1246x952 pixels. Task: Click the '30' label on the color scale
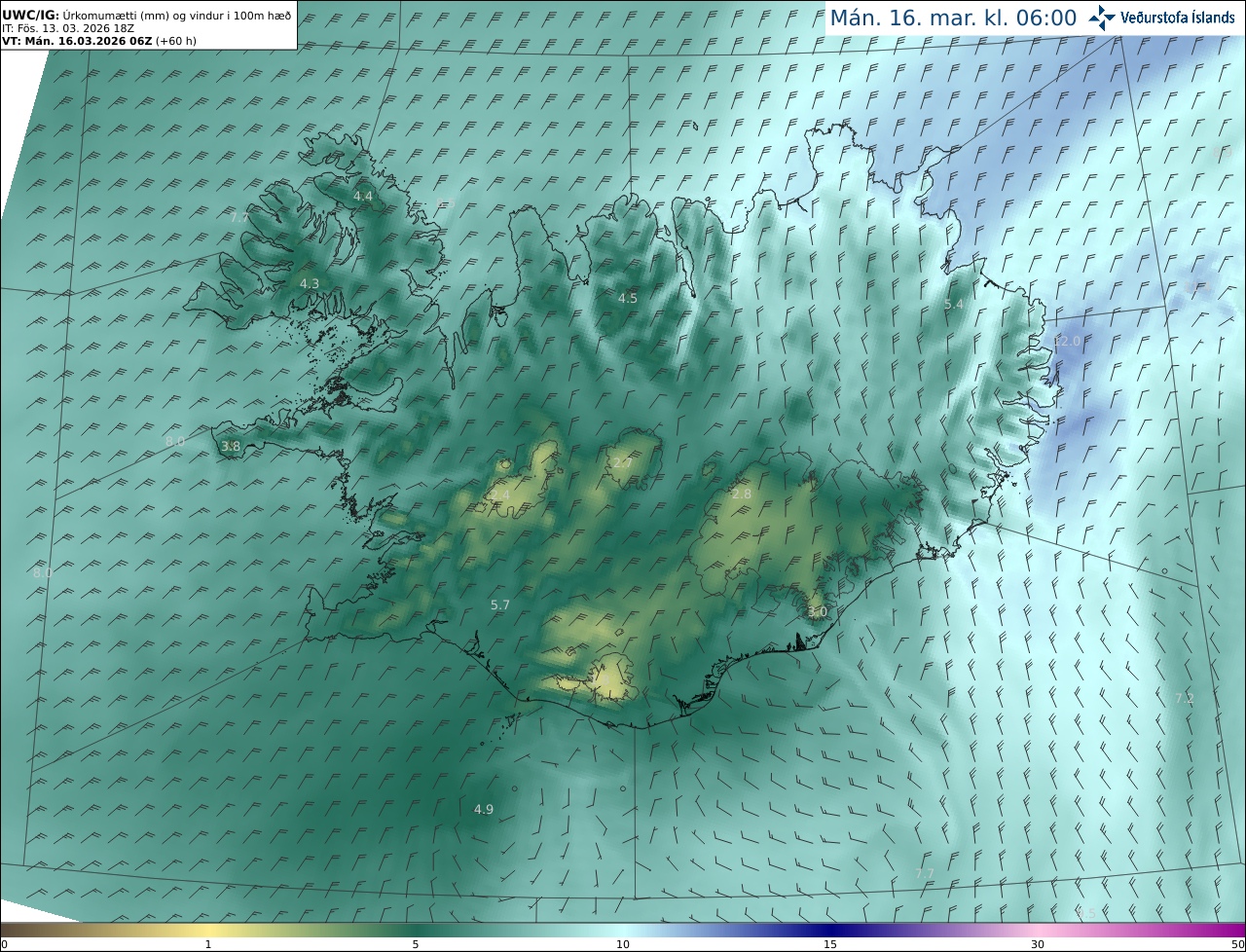point(1038,944)
